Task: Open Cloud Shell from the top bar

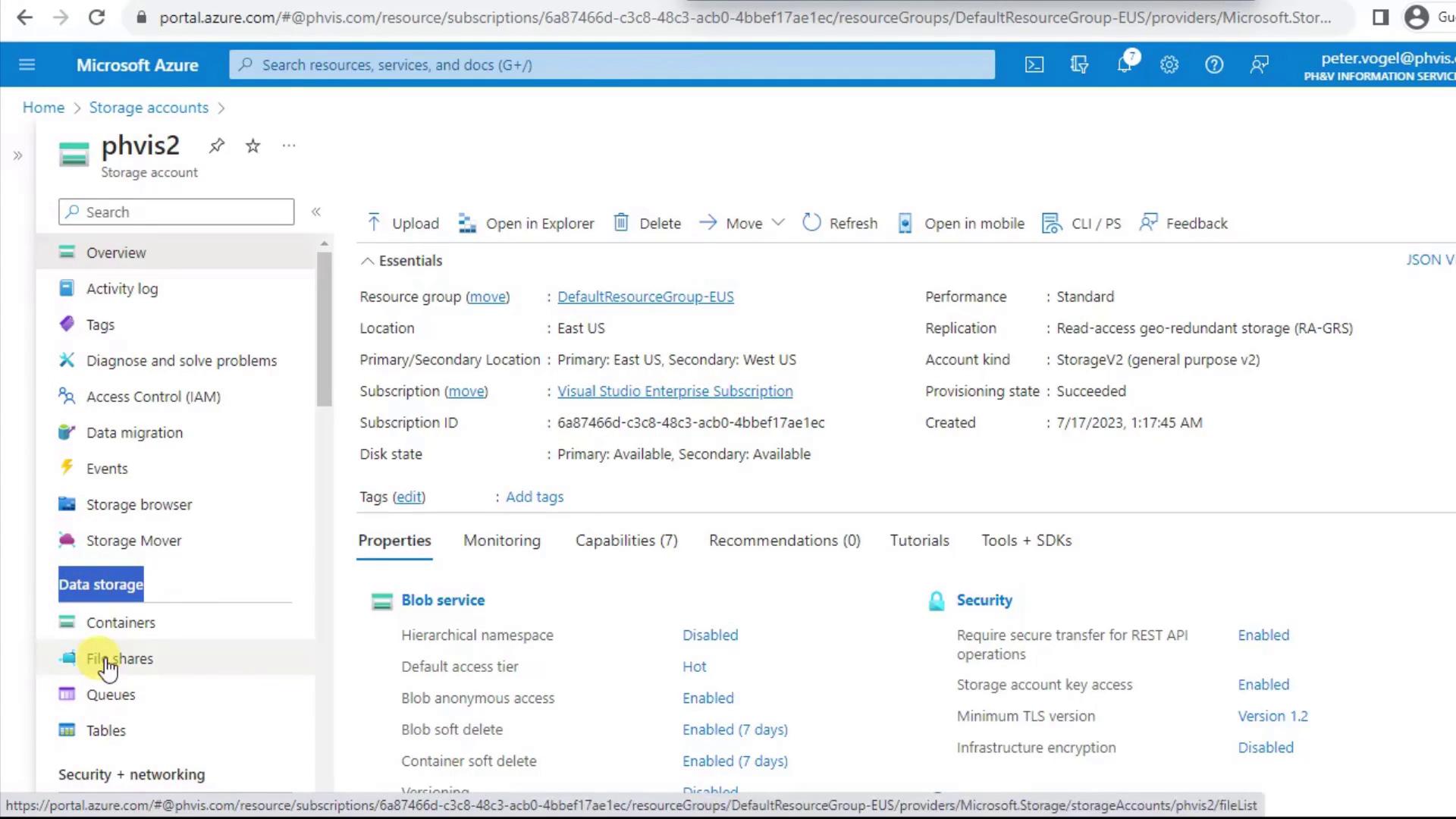Action: tap(1034, 65)
